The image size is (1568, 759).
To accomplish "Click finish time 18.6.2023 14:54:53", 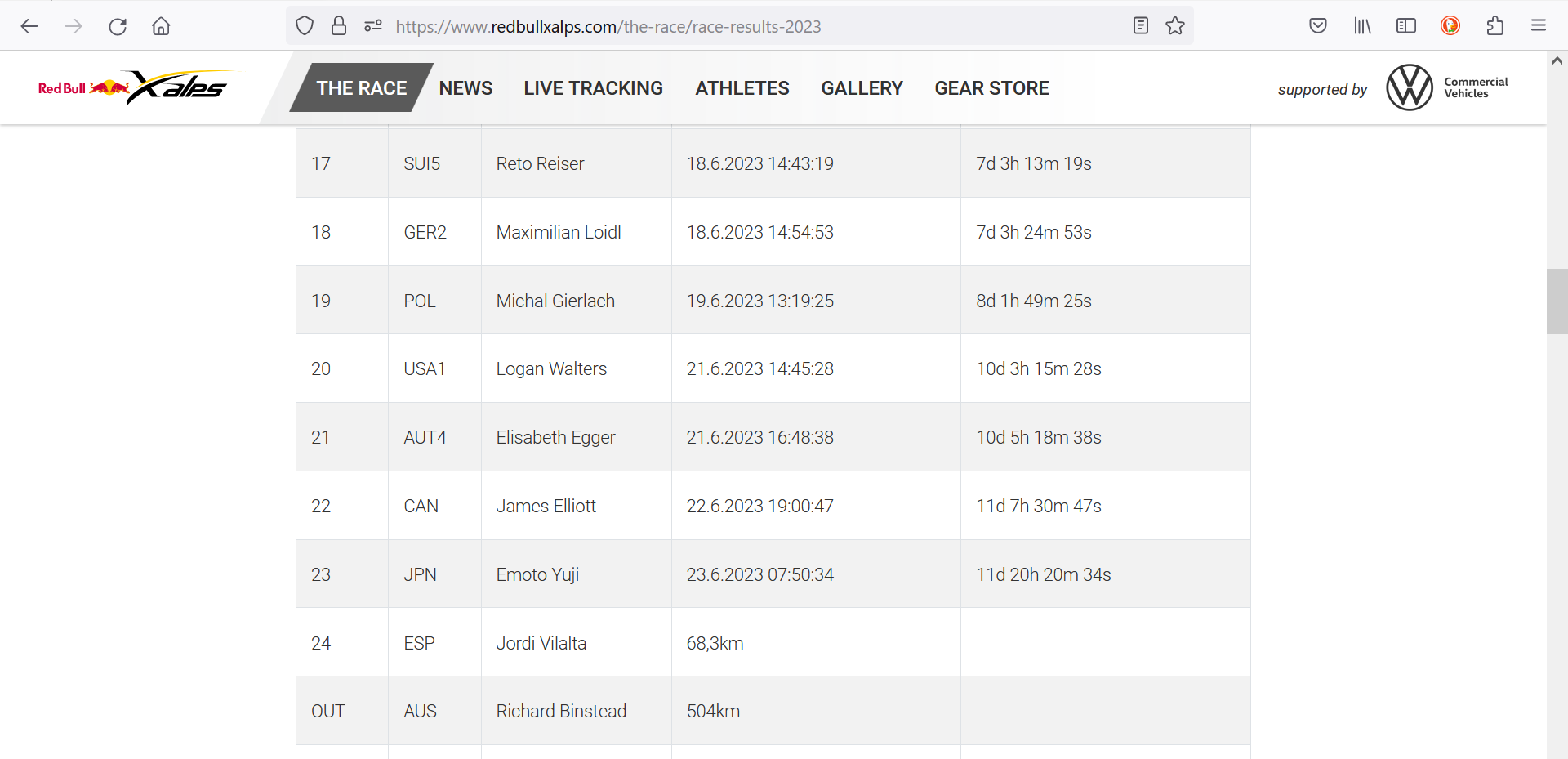I will (759, 232).
